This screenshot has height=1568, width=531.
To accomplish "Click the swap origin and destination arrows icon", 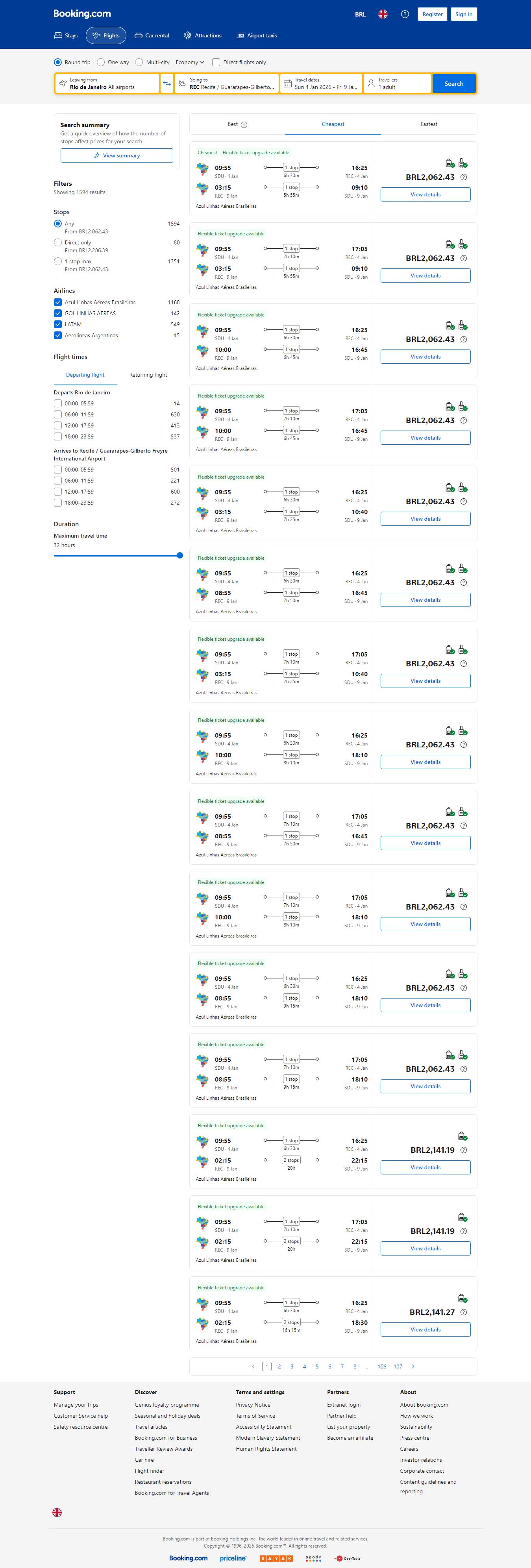I will click(x=167, y=83).
